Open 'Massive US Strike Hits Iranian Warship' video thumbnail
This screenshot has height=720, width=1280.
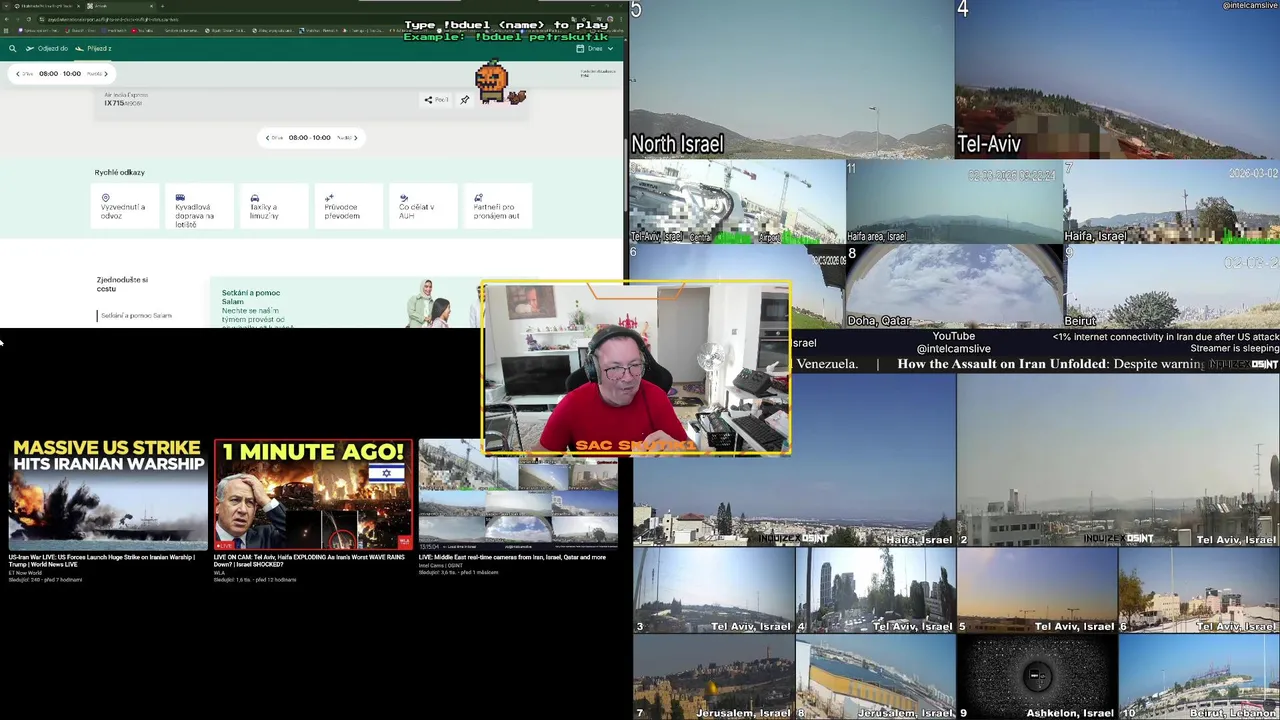(x=108, y=494)
